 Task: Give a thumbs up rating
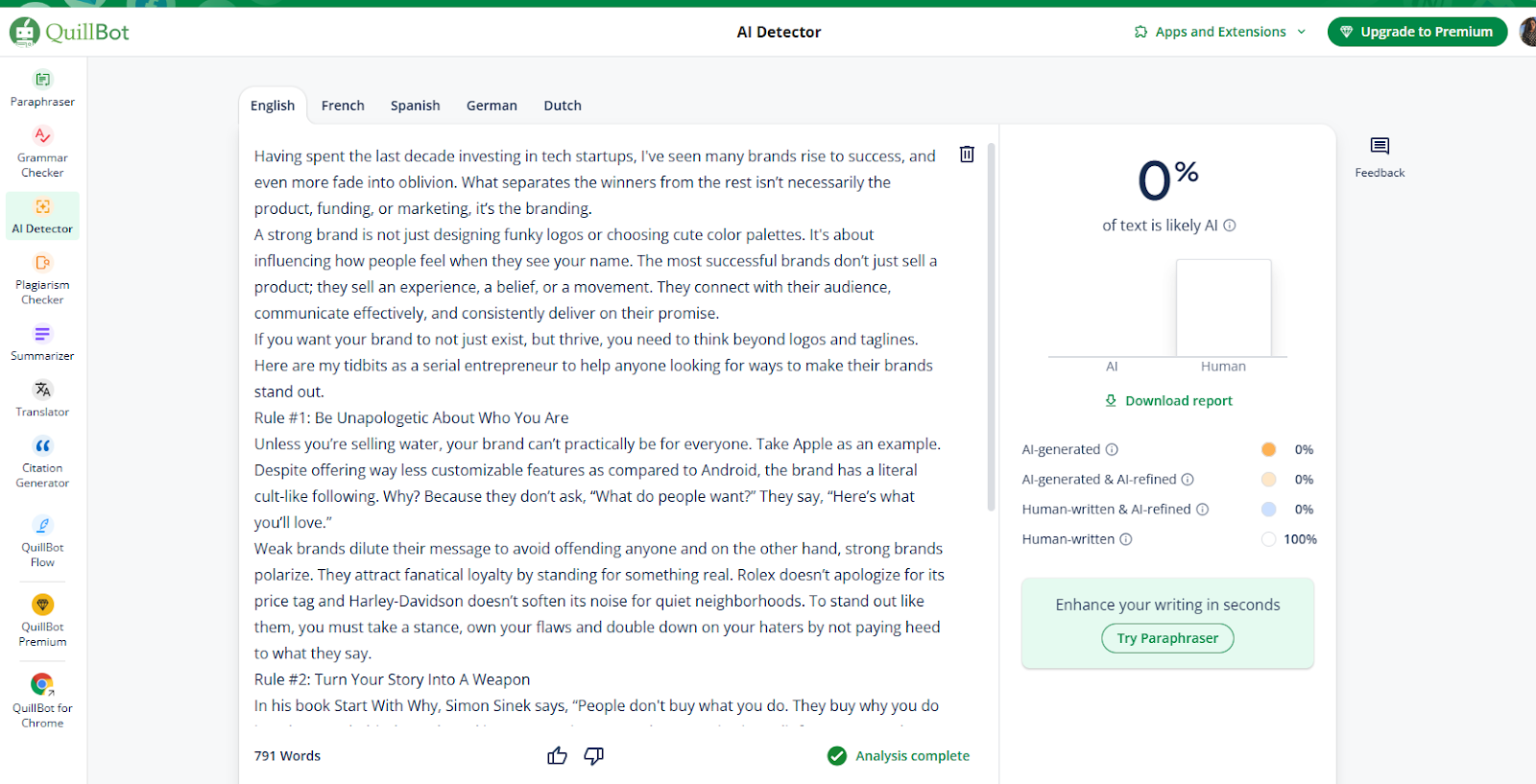click(x=557, y=756)
